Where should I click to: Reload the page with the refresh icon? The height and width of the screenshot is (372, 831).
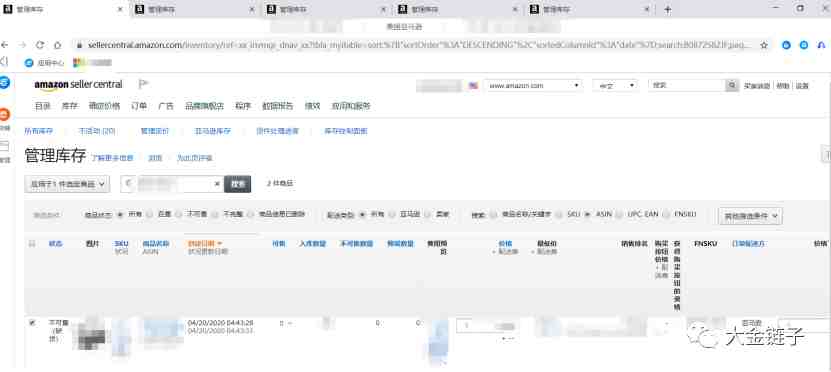coord(40,45)
